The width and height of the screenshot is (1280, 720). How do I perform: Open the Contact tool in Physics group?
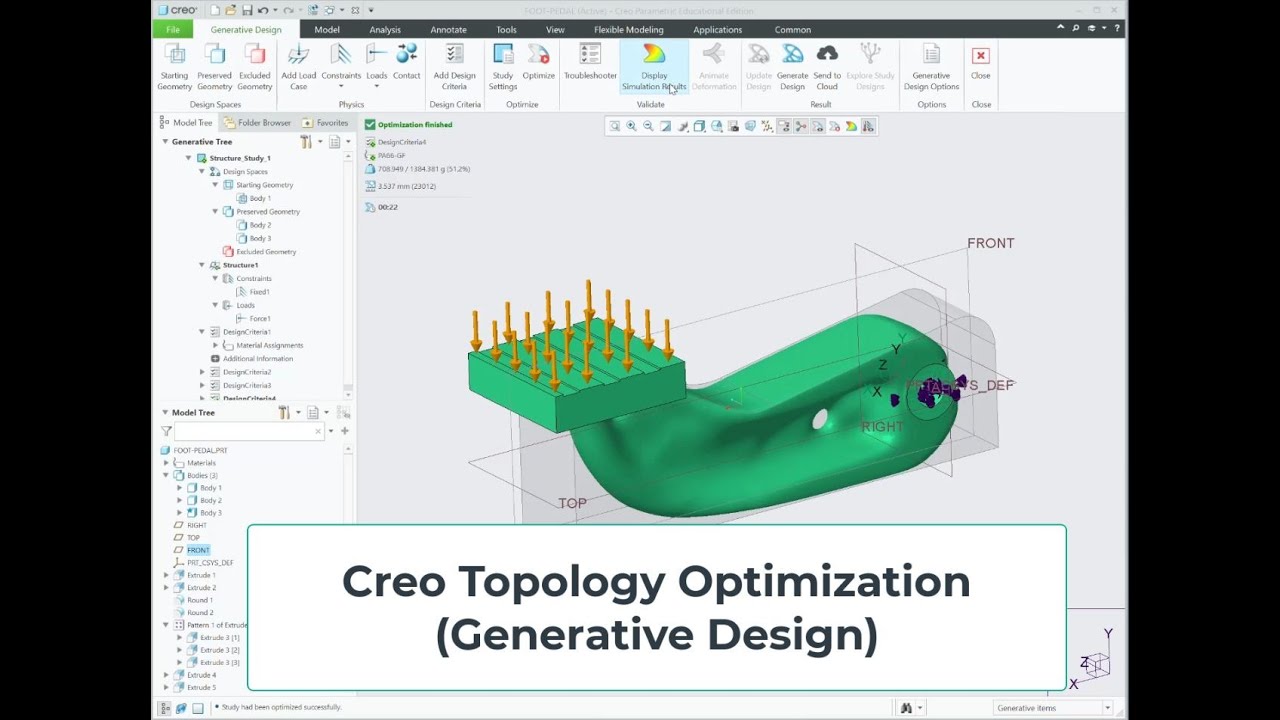coord(407,62)
